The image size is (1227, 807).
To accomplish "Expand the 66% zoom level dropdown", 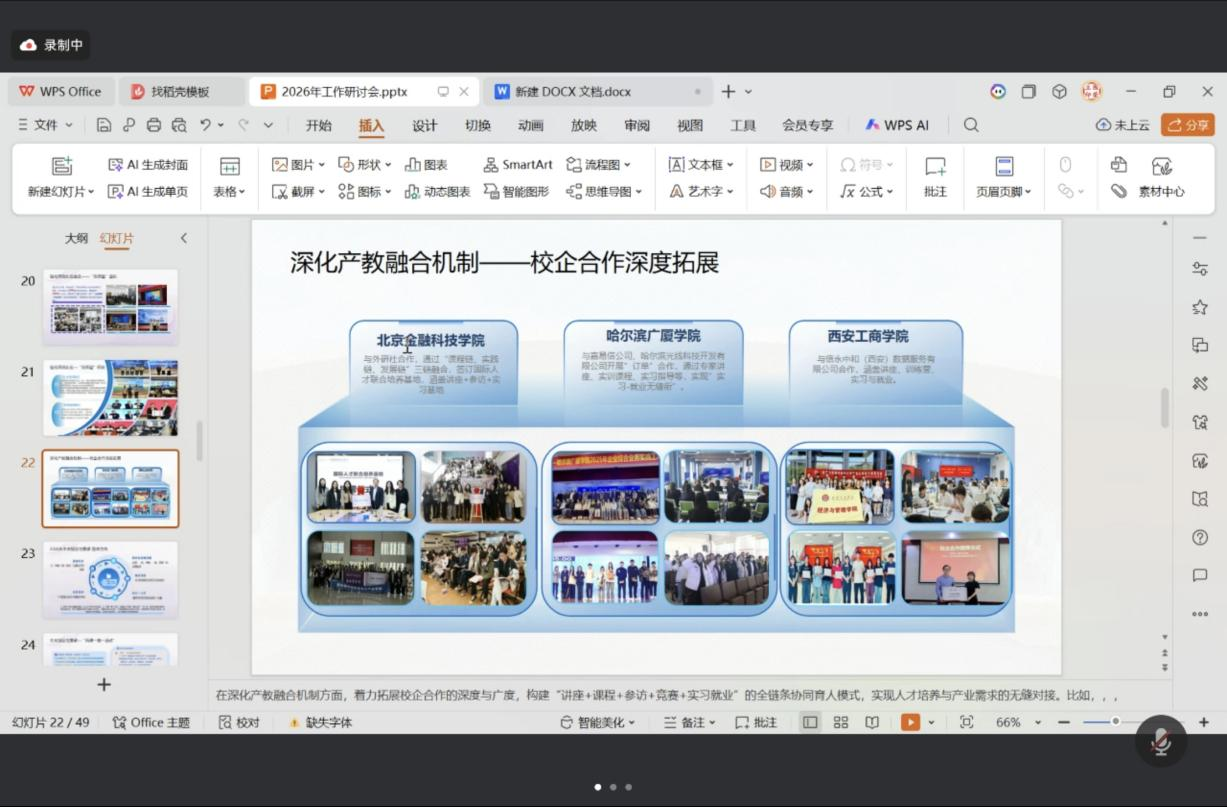I will 1037,722.
